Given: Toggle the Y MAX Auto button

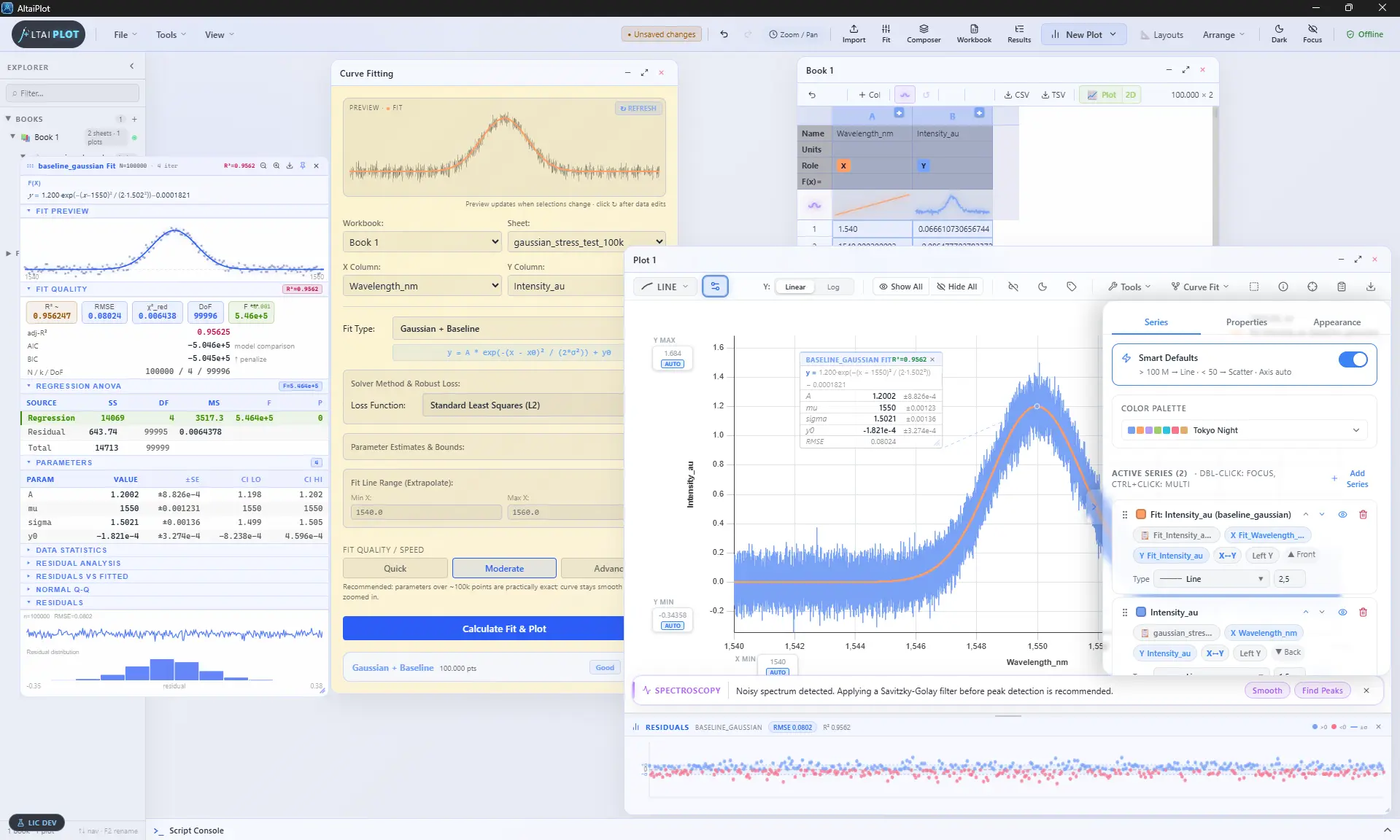Looking at the screenshot, I should [x=673, y=364].
